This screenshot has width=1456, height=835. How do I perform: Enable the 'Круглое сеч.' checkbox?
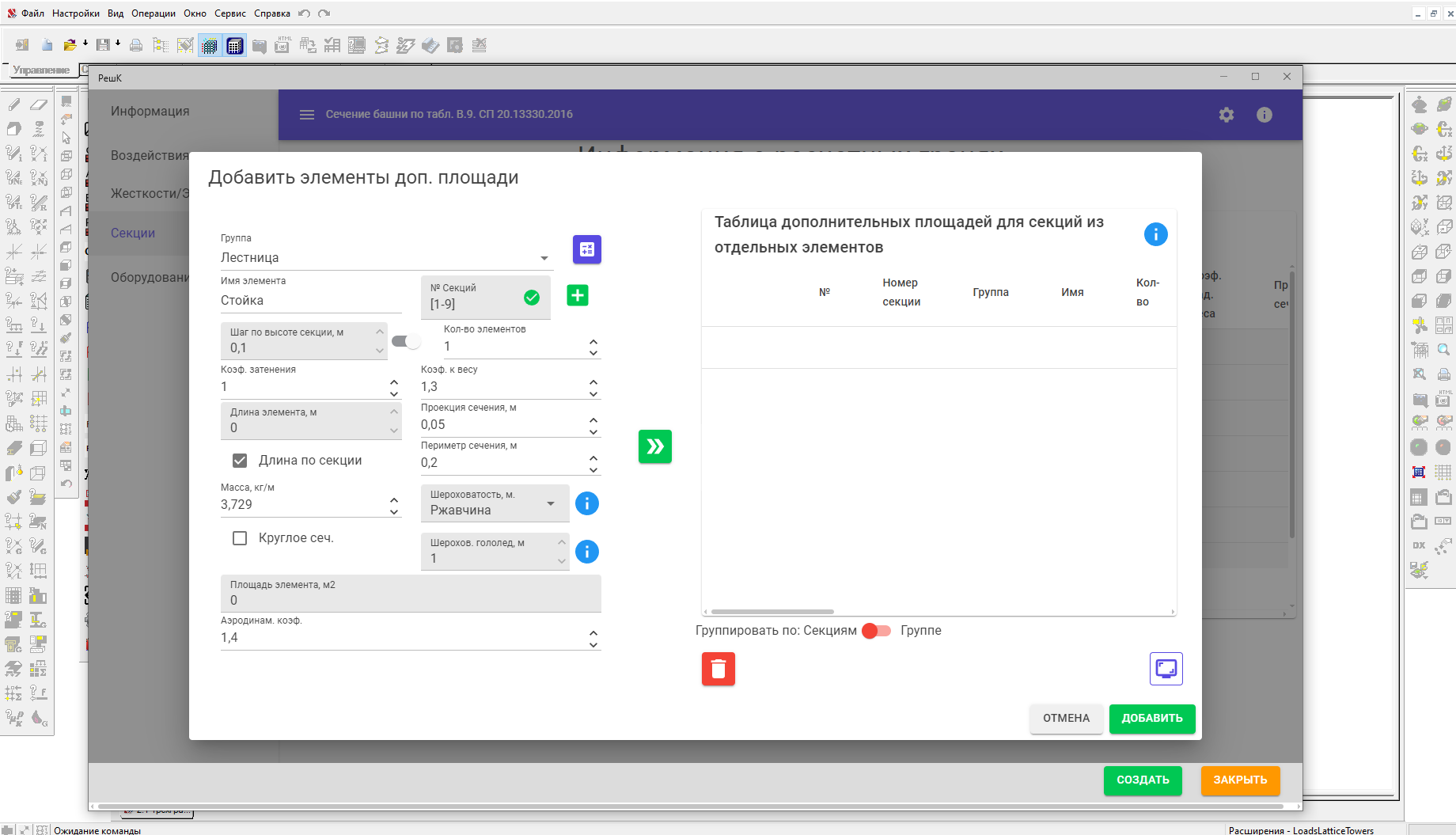coord(240,538)
